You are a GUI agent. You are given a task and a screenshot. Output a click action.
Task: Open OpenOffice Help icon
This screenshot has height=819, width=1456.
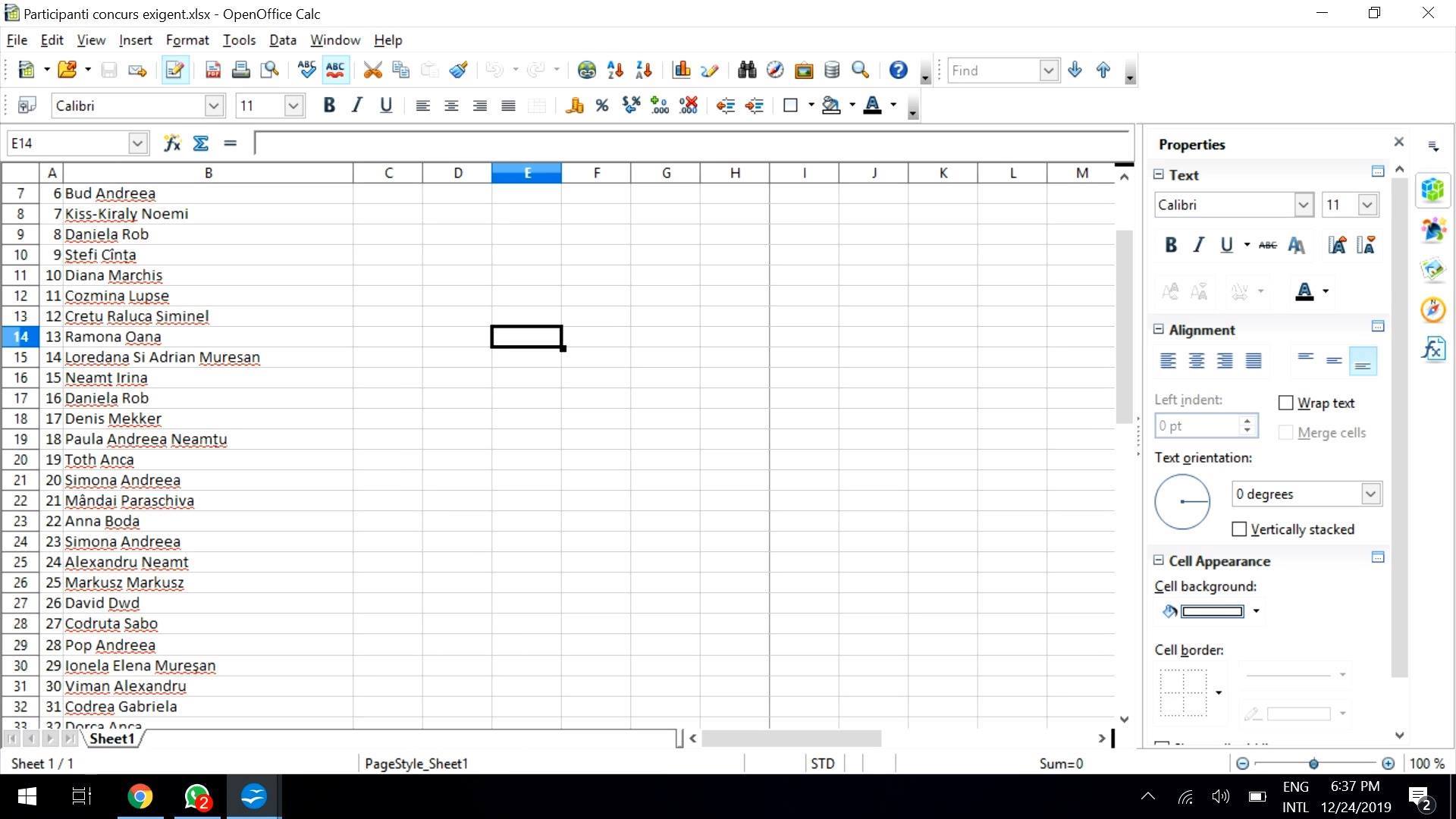pyautogui.click(x=898, y=71)
